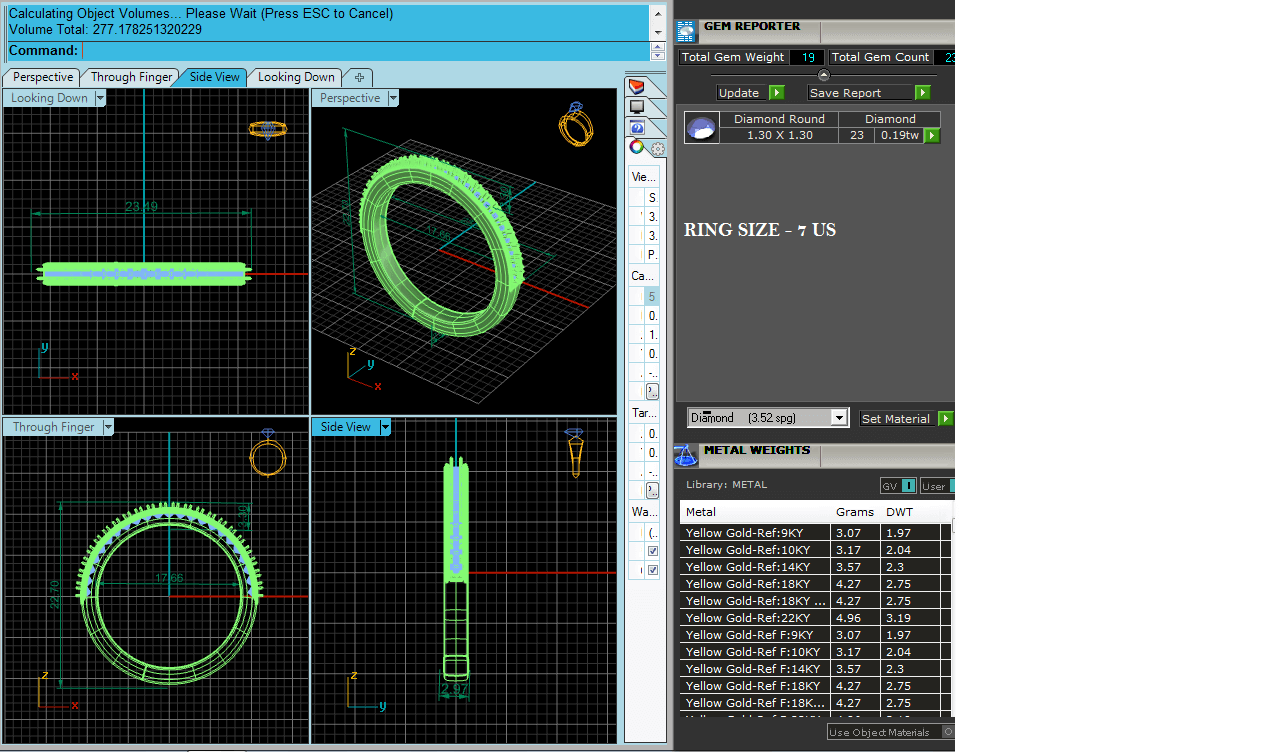Click the Metal column header
Image resolution: width=1274 pixels, height=752 pixels.
[x=756, y=512]
